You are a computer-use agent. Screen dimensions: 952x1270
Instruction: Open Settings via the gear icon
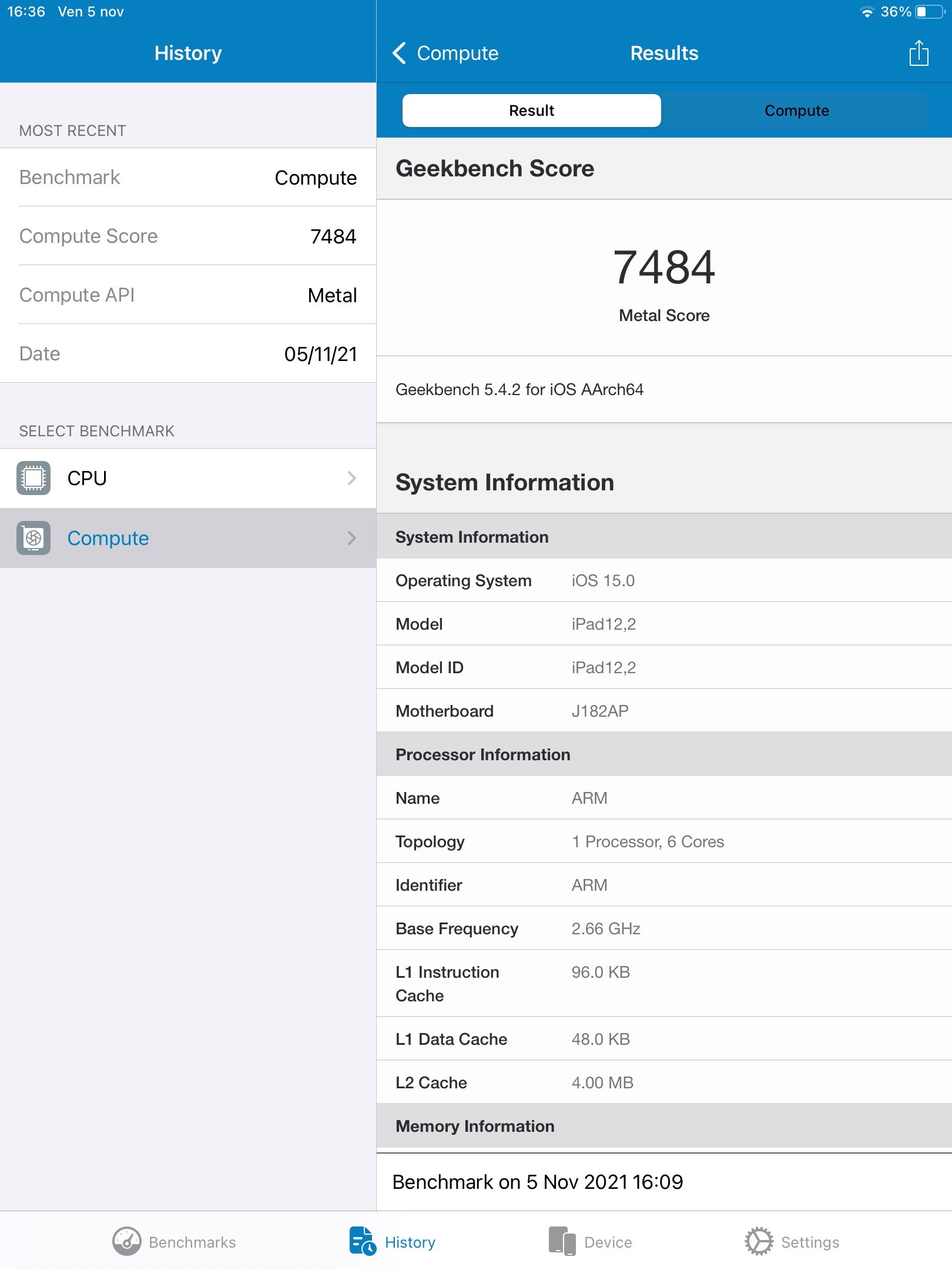pos(759,1241)
